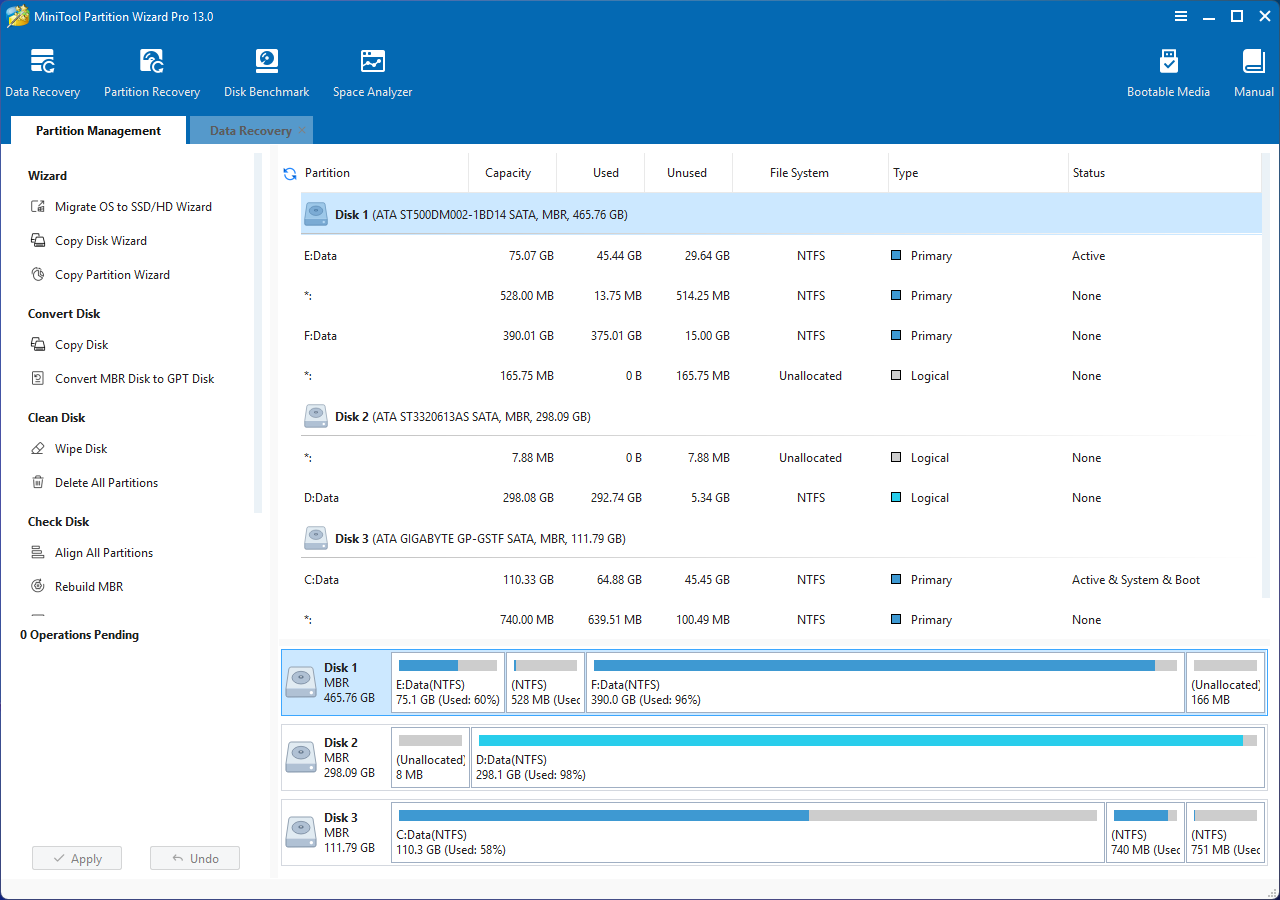Click Active & System & Boot status

coord(1136,580)
